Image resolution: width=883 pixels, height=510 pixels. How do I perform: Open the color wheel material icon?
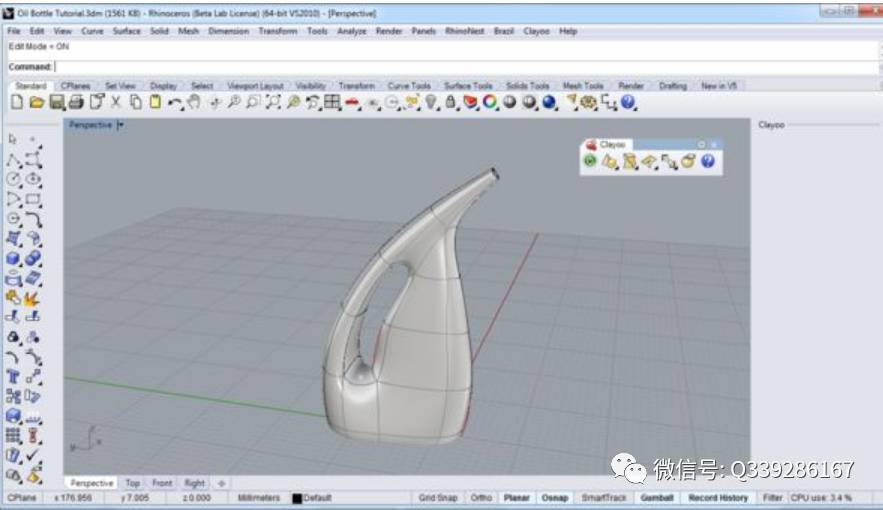490,102
